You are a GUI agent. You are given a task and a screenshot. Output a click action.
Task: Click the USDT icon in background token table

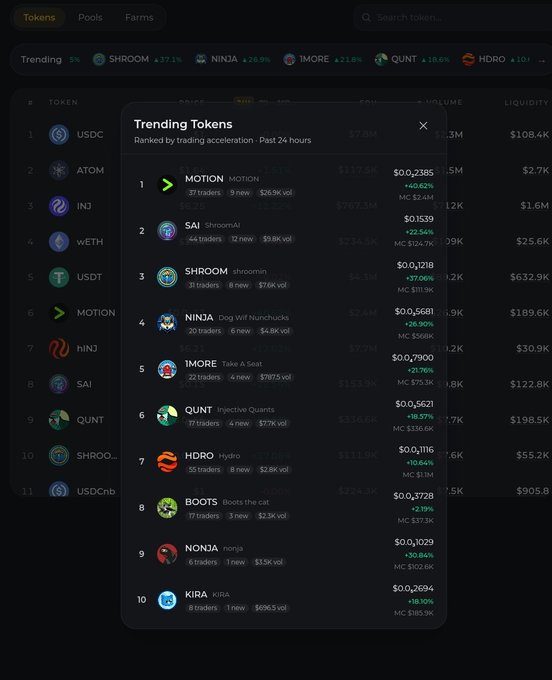point(59,277)
